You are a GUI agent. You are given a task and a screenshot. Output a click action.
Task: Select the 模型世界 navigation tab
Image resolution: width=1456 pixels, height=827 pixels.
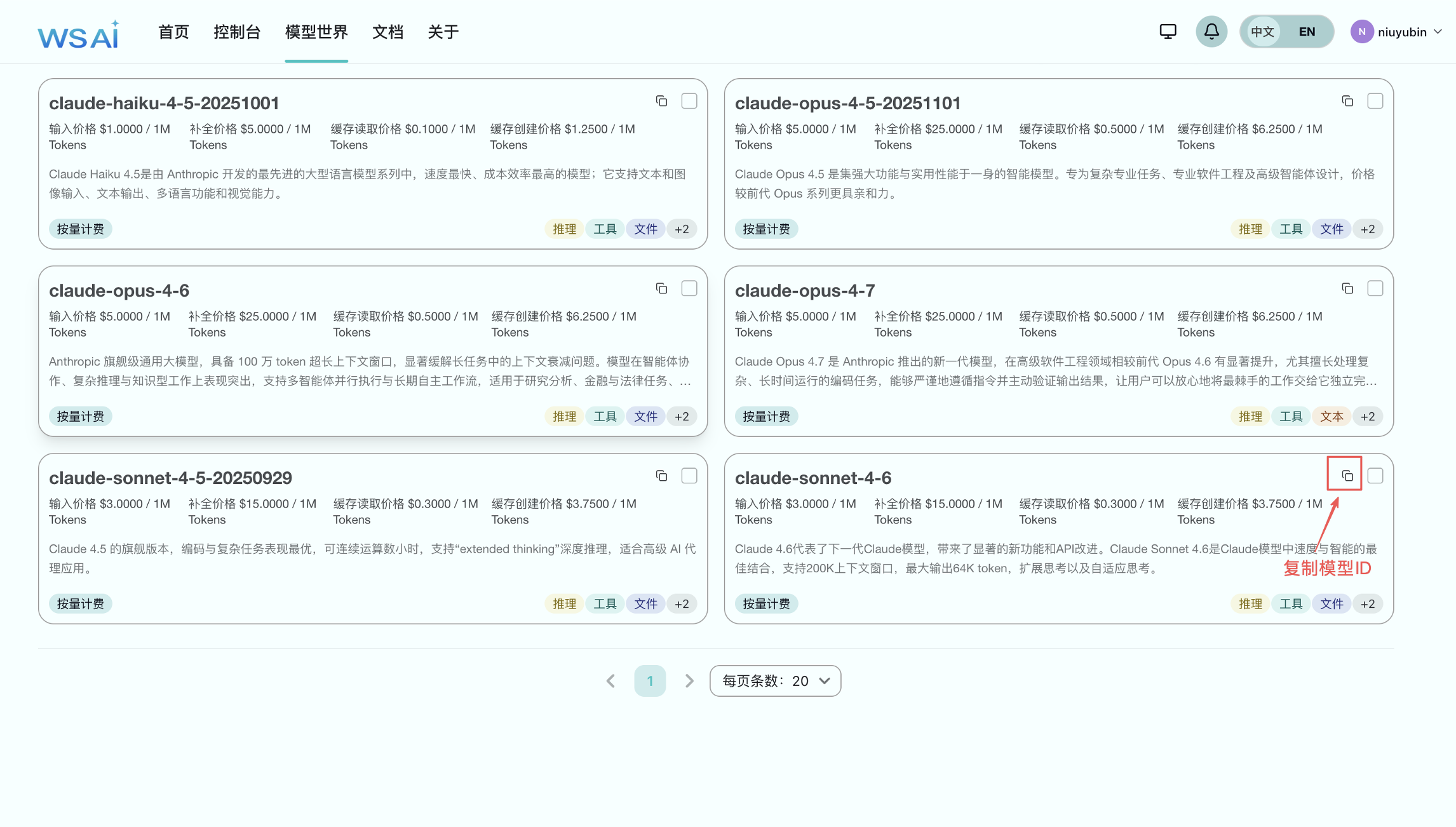pyautogui.click(x=316, y=32)
